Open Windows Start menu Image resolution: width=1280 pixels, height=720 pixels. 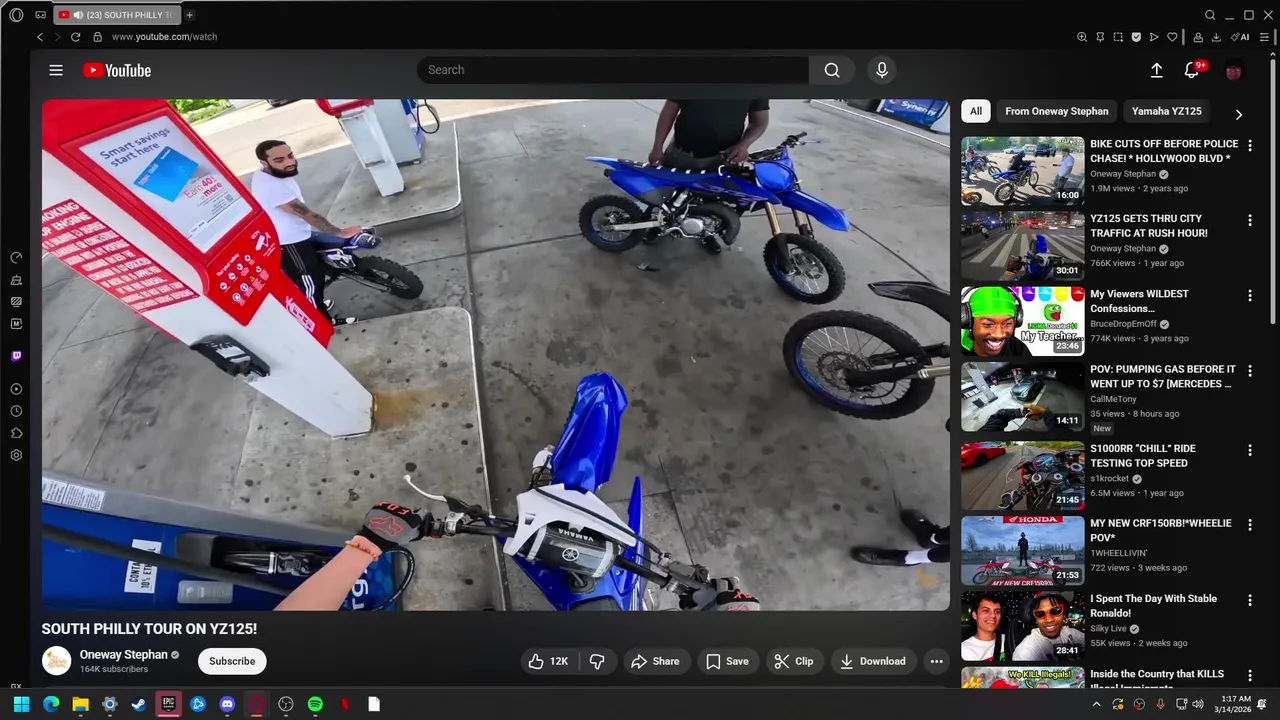click(22, 704)
